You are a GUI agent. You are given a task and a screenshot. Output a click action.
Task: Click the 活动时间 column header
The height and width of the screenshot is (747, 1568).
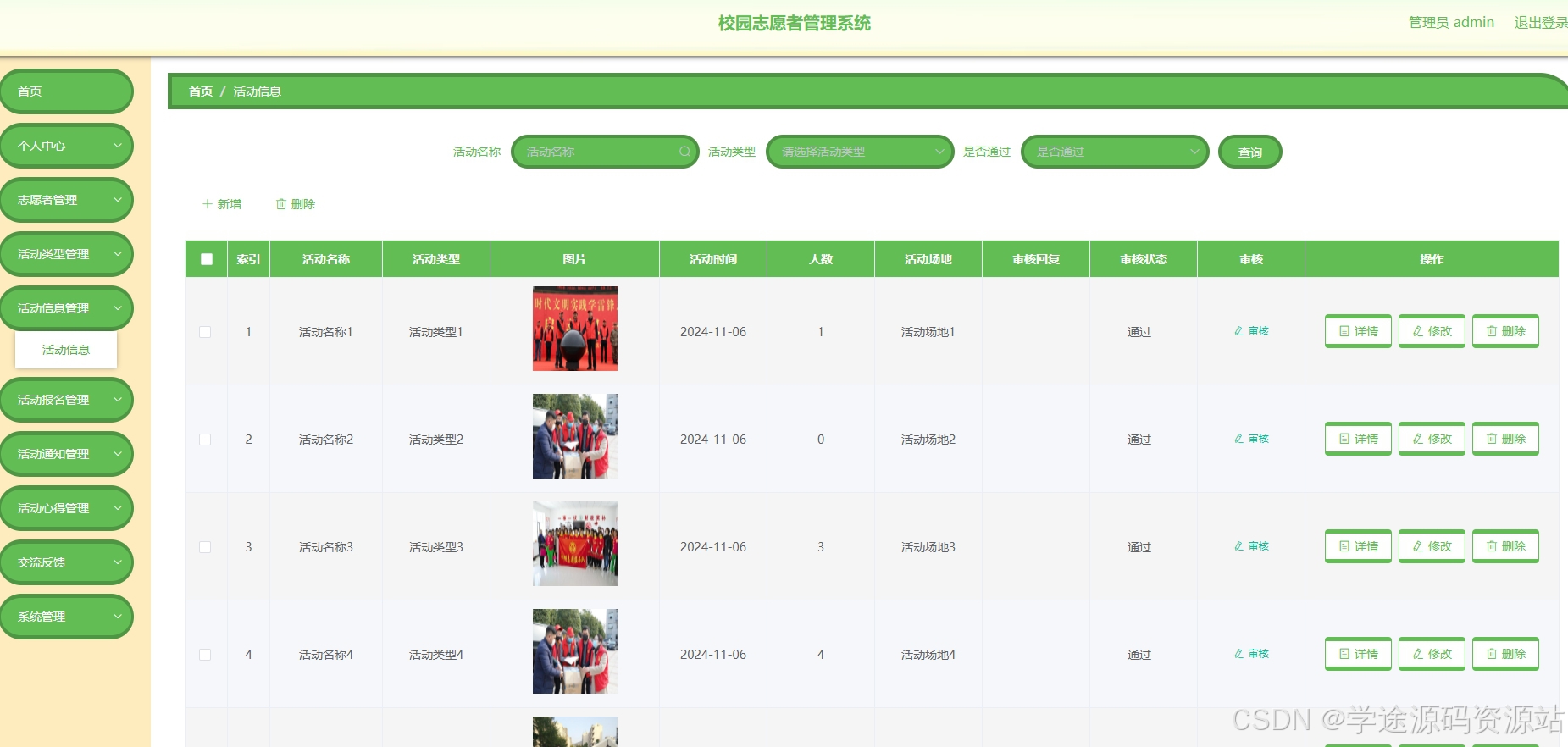coord(713,259)
